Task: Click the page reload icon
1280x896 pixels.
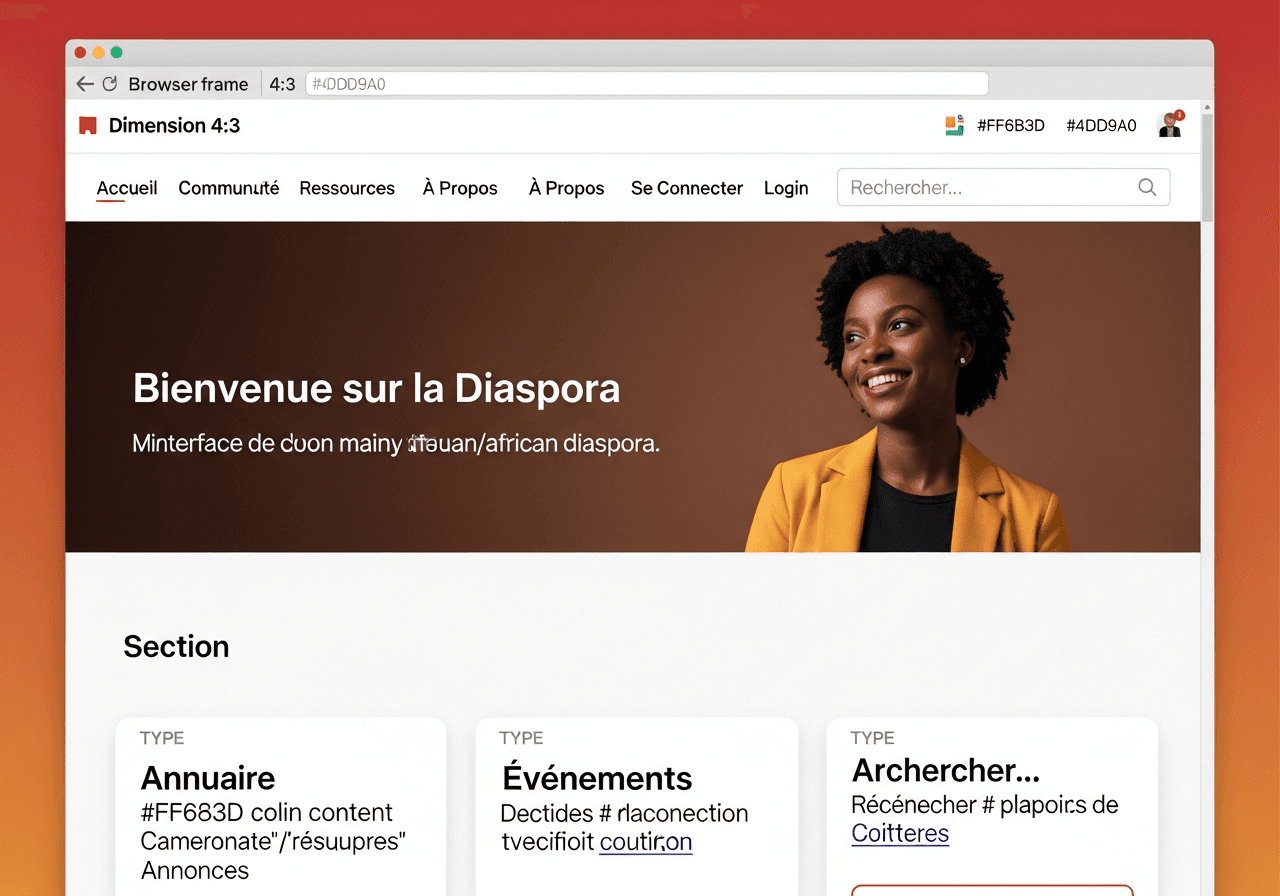Action: pyautogui.click(x=110, y=84)
